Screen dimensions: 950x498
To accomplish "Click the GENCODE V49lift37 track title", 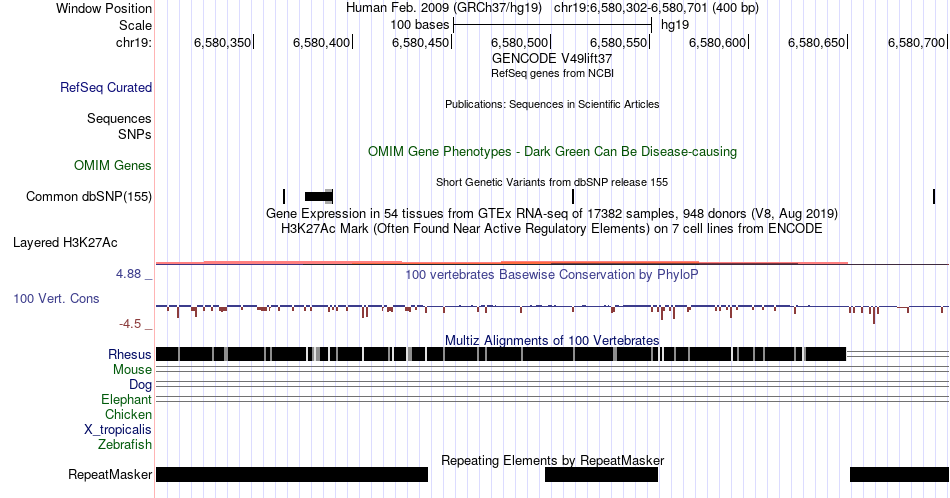I will coord(552,59).
